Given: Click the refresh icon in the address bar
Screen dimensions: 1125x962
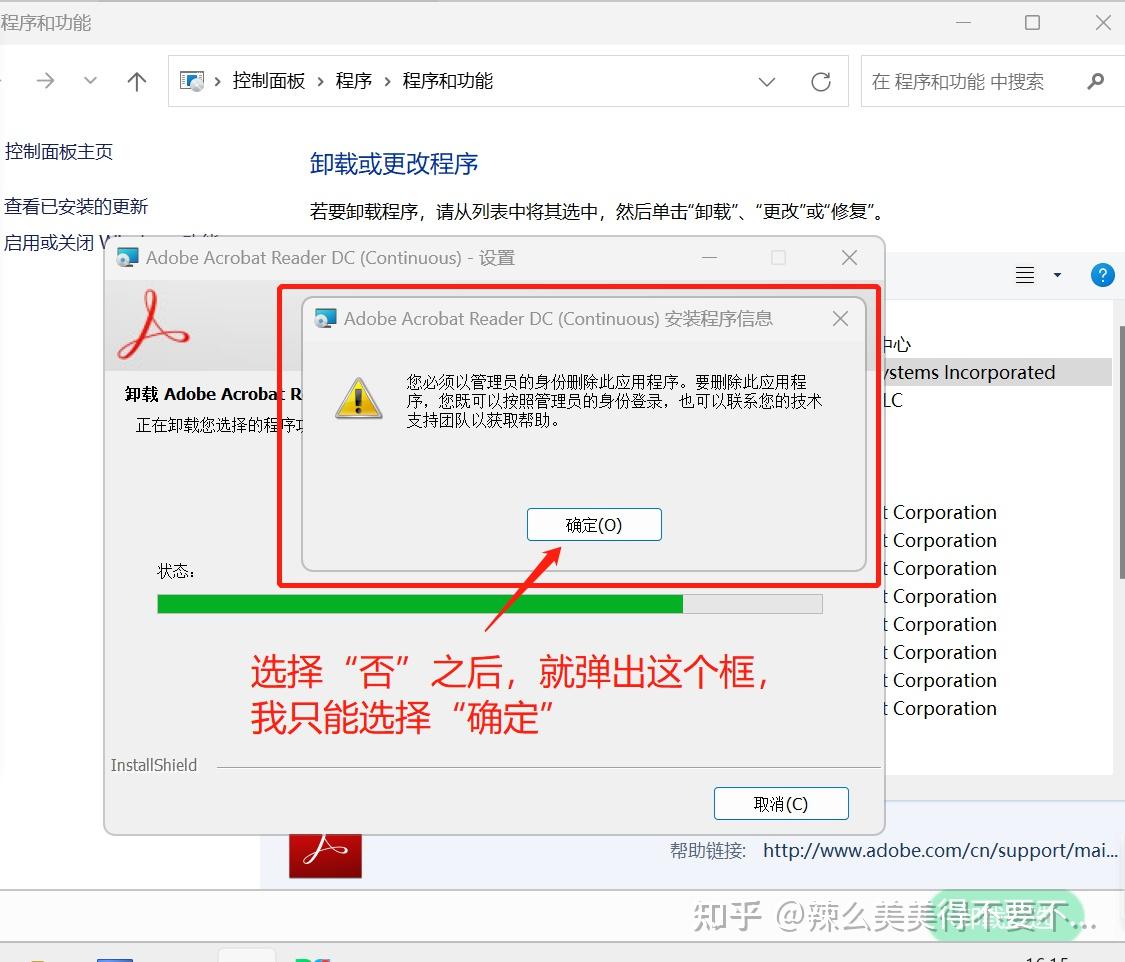Looking at the screenshot, I should 821,81.
